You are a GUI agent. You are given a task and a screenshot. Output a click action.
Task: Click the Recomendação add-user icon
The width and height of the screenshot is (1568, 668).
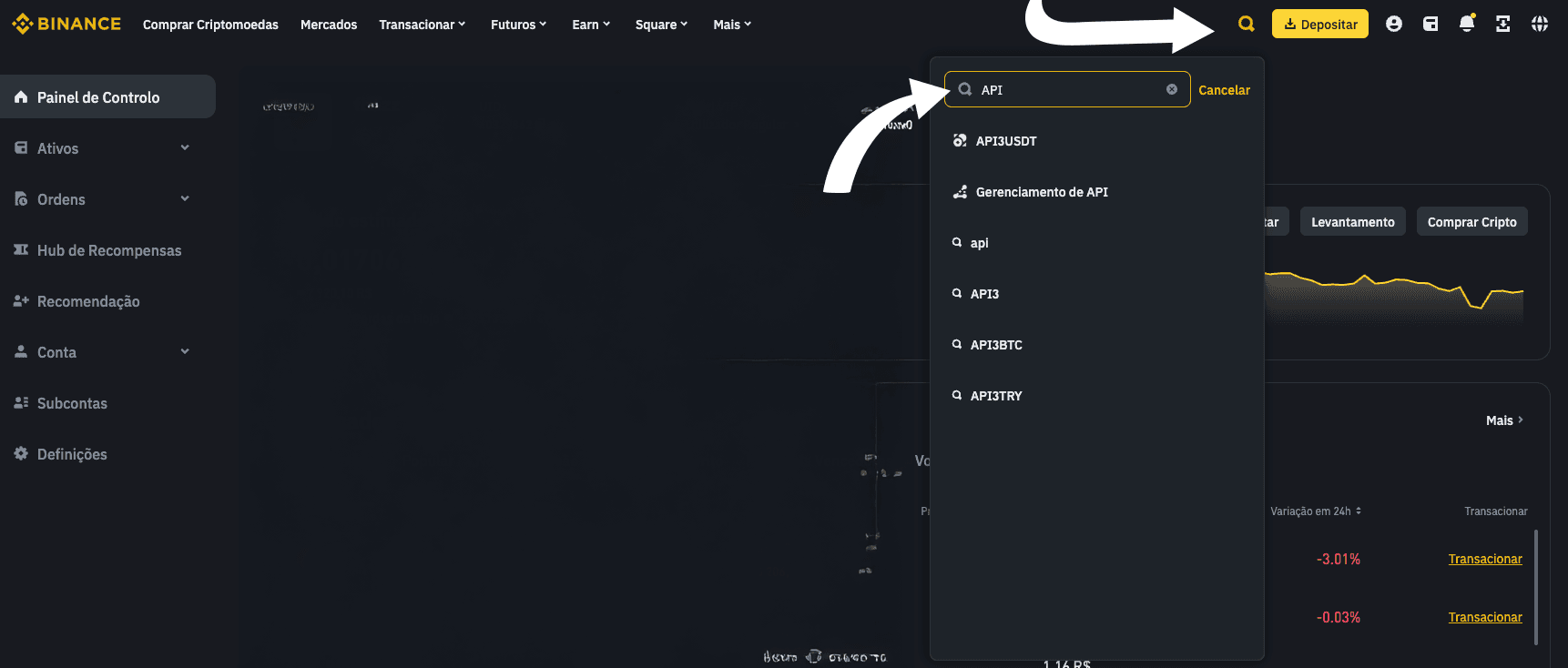pos(21,300)
